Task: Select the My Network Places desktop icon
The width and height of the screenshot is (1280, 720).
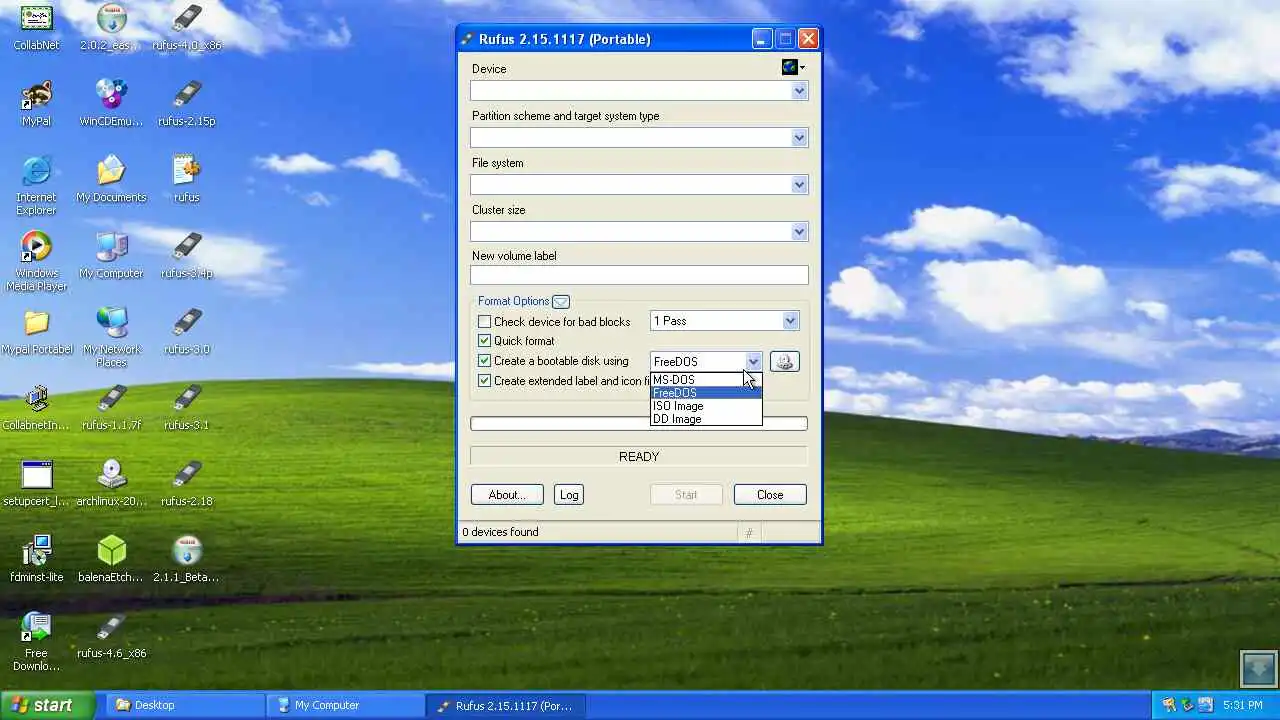Action: (x=111, y=338)
